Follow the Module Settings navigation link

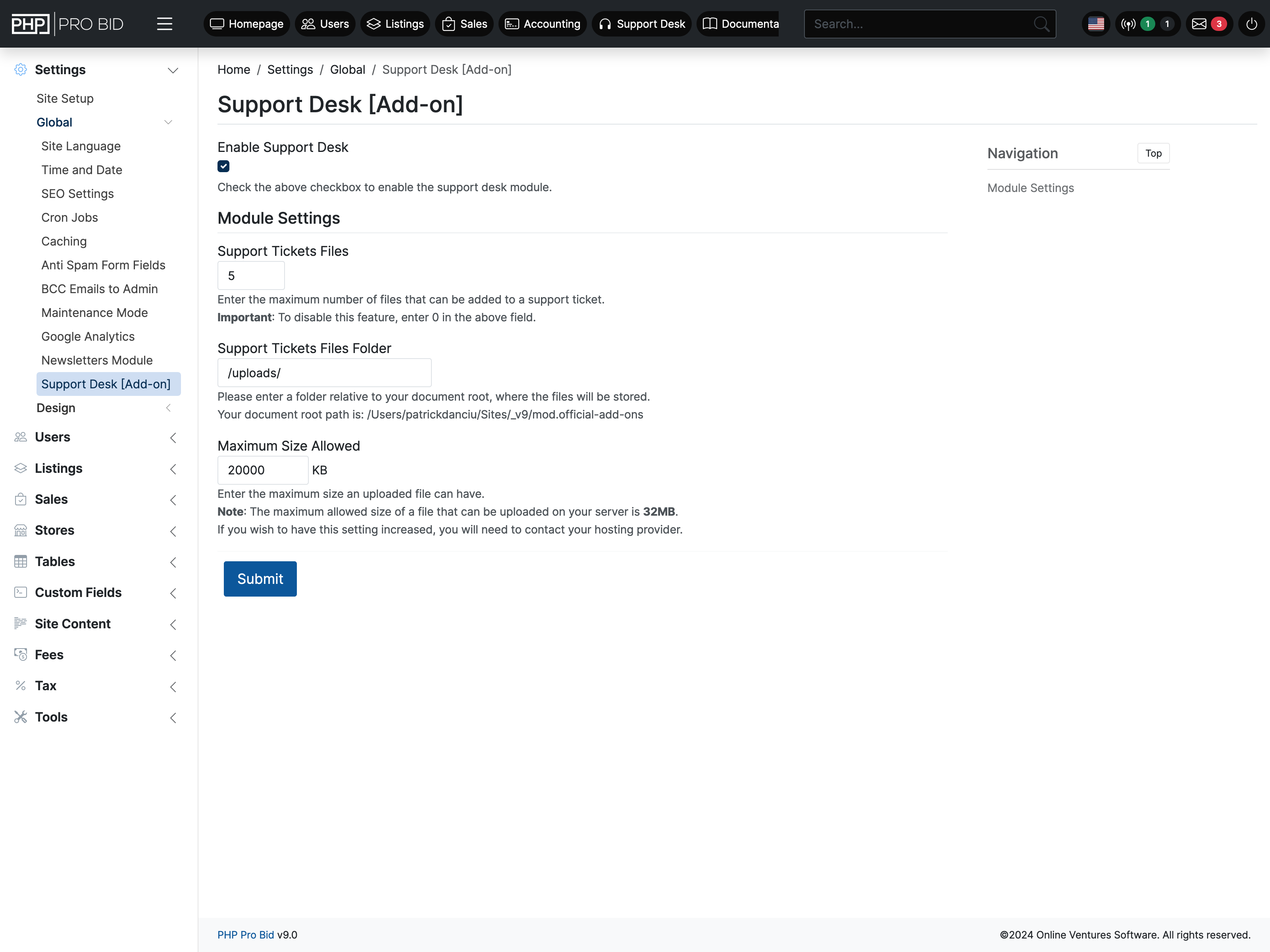coord(1030,188)
